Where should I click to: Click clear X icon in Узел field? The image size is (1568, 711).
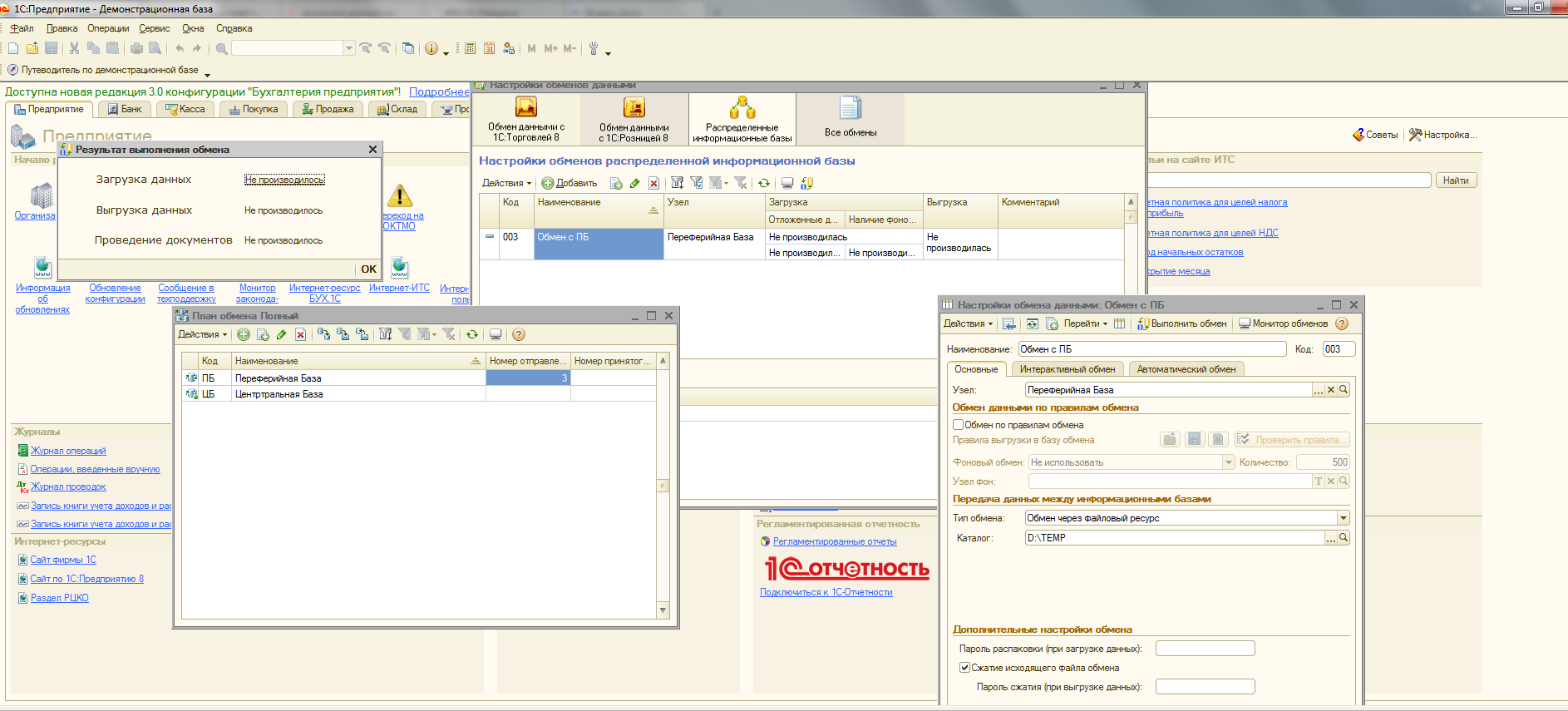click(1330, 389)
